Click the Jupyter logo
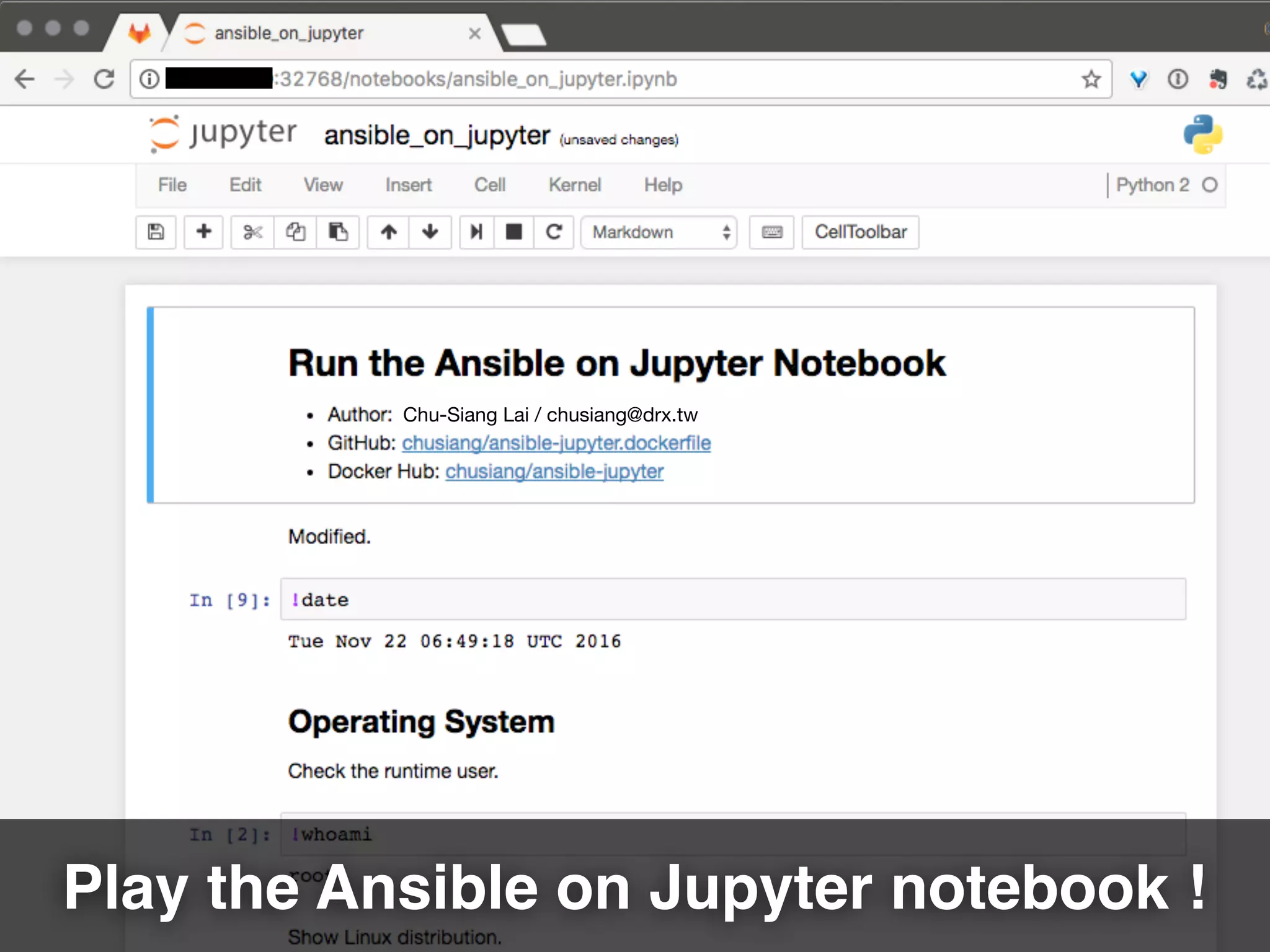 coord(223,133)
